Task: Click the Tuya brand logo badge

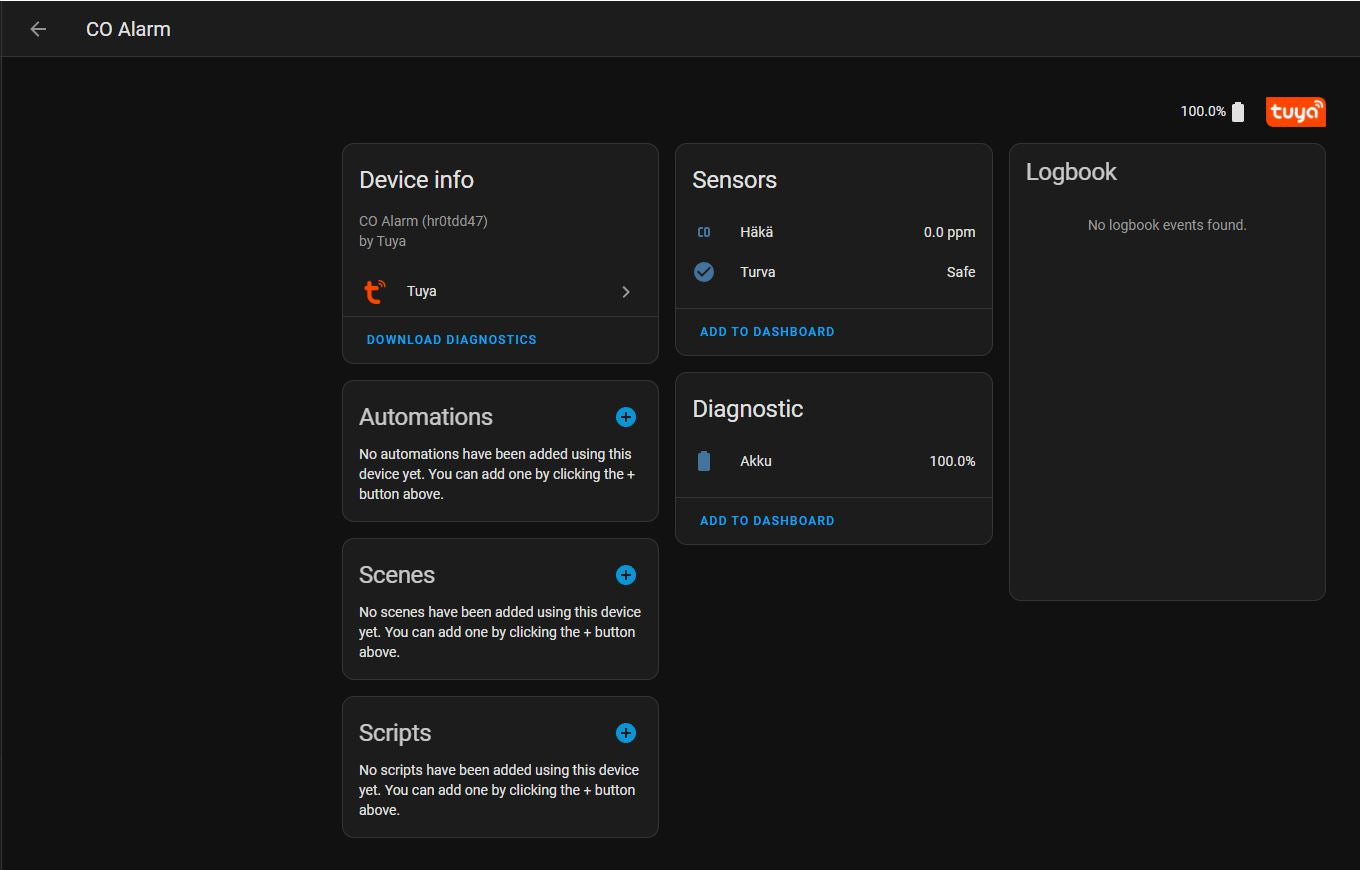Action: tap(1295, 112)
